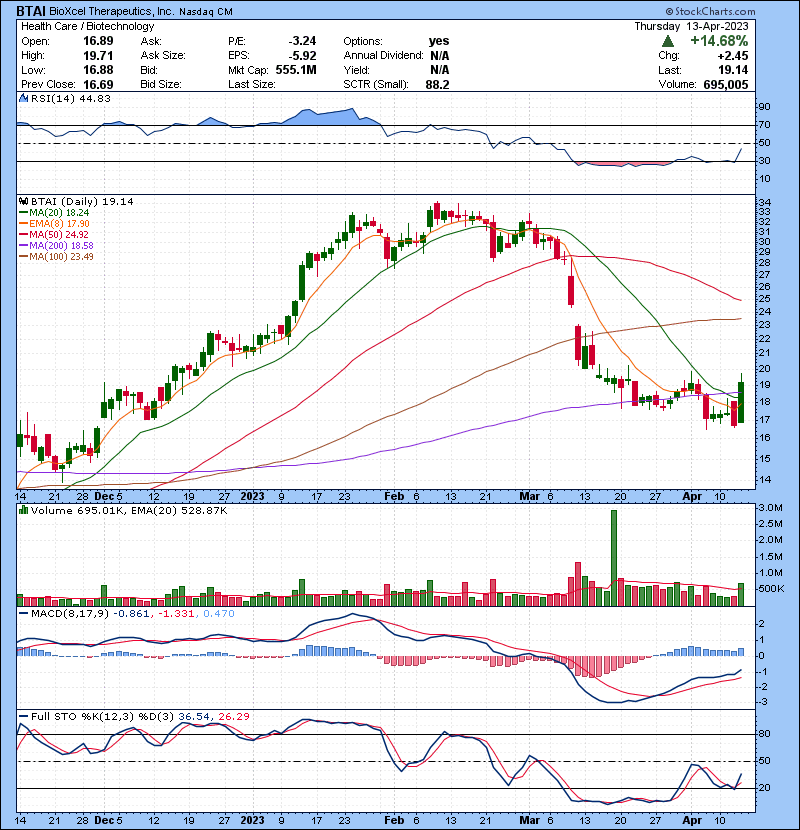Screen dimensions: 800x830
Task: Click the RSI(14) 44.83 label
Action: click(x=71, y=98)
